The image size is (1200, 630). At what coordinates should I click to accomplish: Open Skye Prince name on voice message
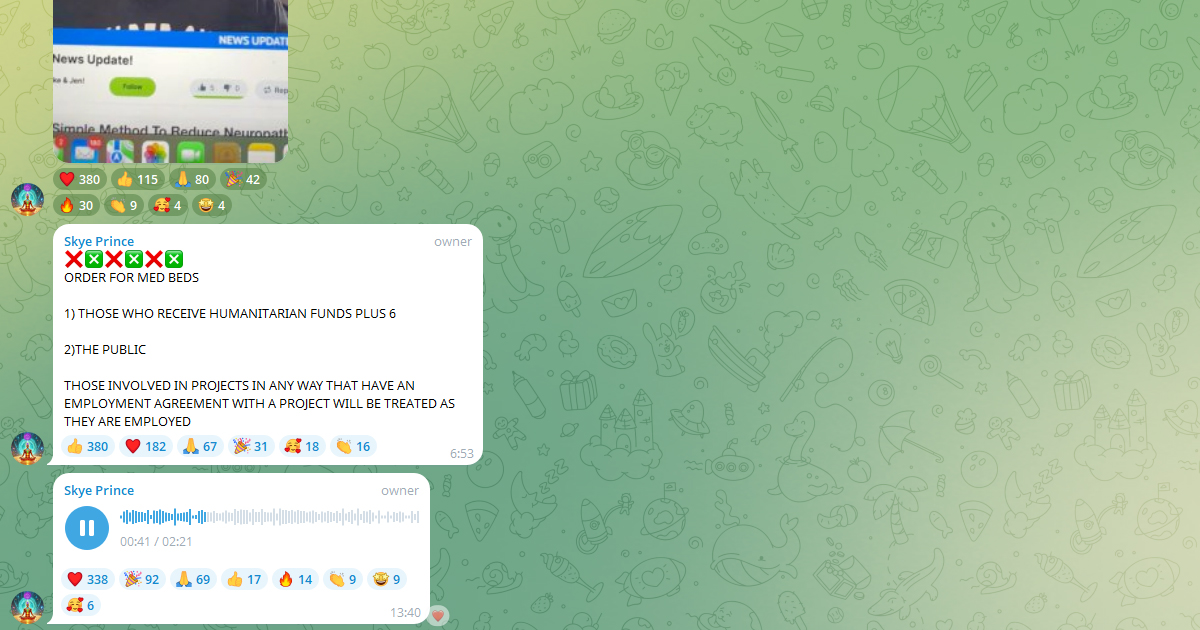coord(99,490)
